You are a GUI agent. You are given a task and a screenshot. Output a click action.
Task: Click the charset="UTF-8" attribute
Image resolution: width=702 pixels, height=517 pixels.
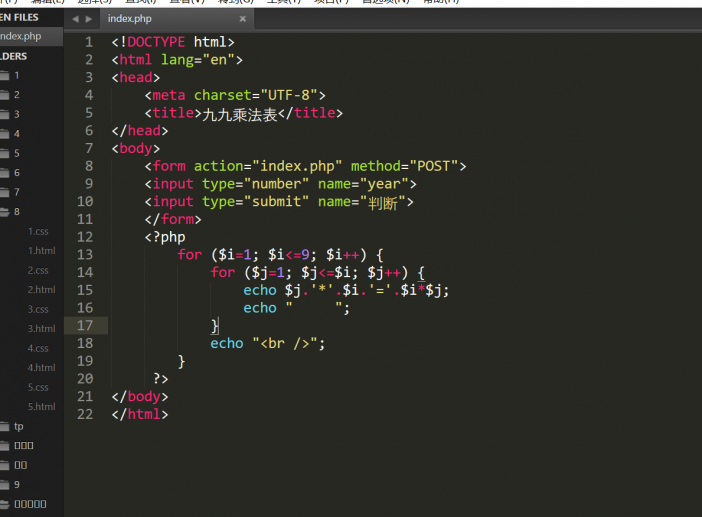(256, 95)
